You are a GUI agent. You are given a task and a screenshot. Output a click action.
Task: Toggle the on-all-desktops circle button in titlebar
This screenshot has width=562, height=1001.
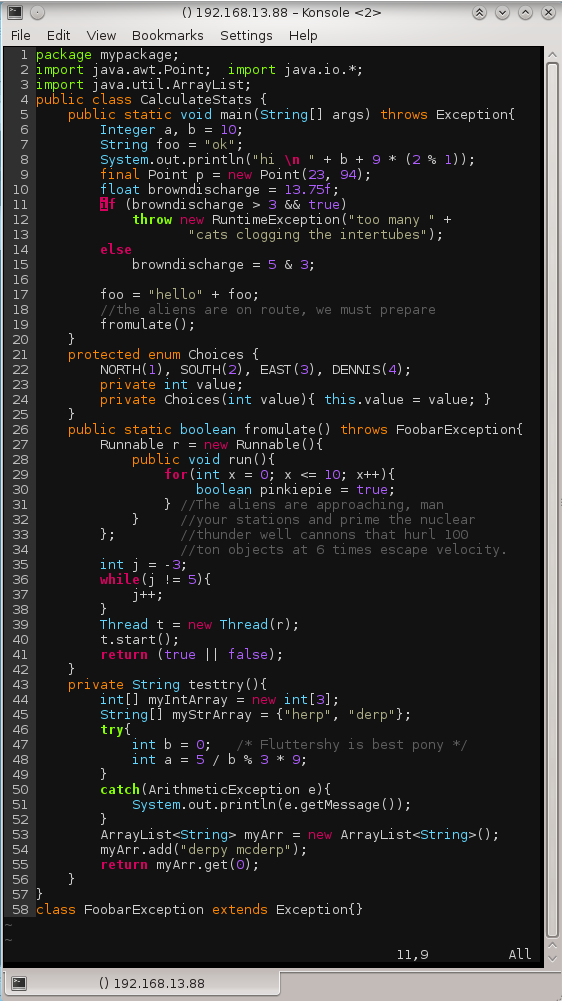37,12
